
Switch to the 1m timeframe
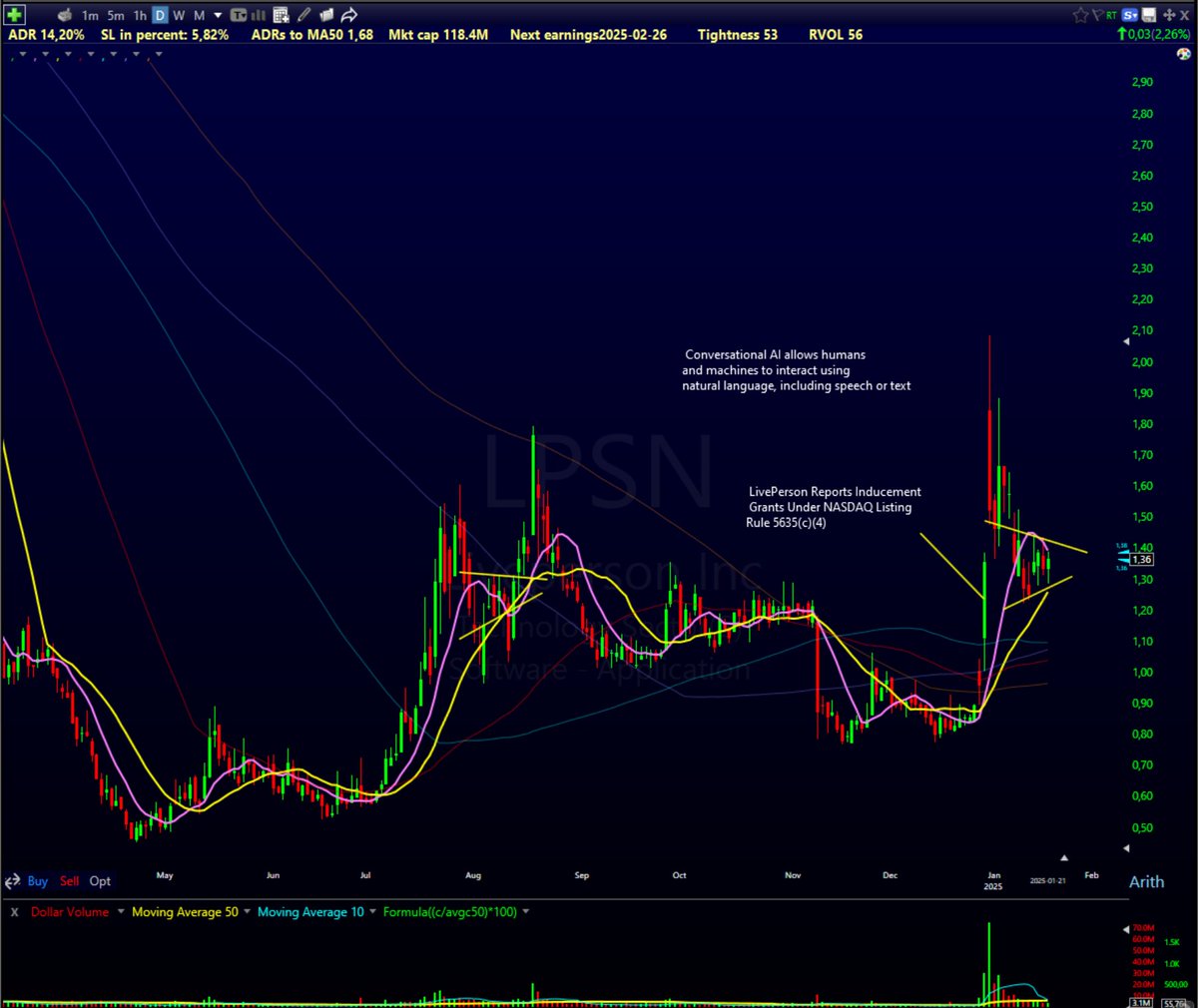[x=90, y=15]
